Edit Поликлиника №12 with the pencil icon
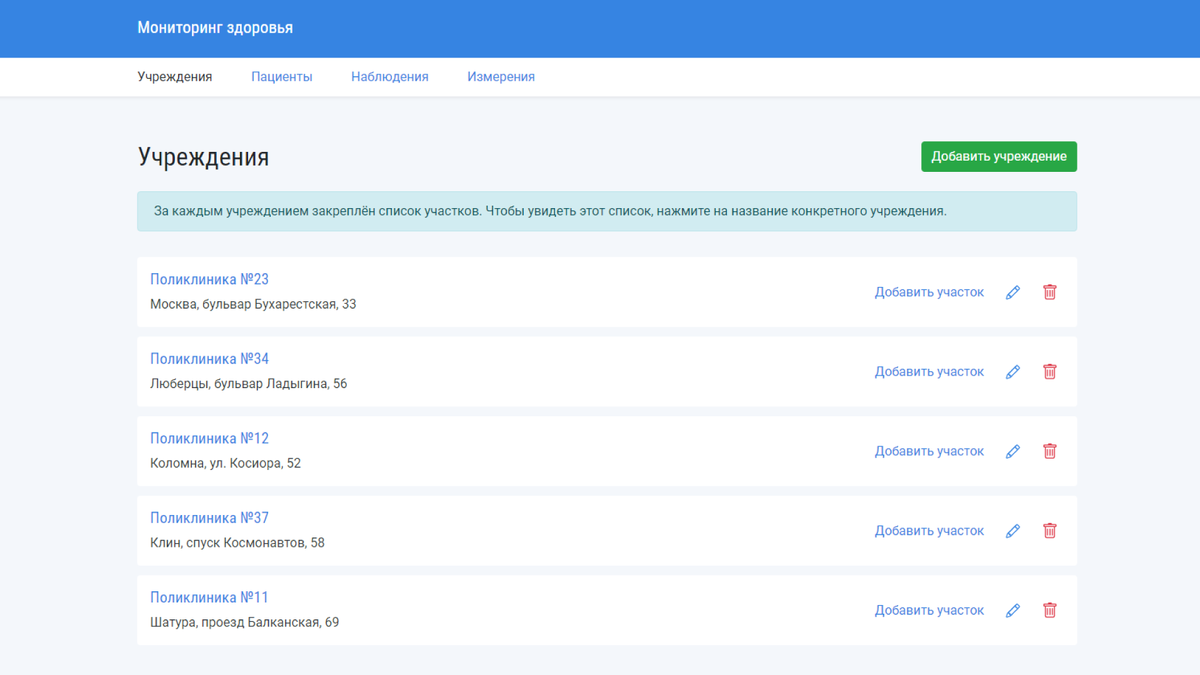 pos(1013,451)
